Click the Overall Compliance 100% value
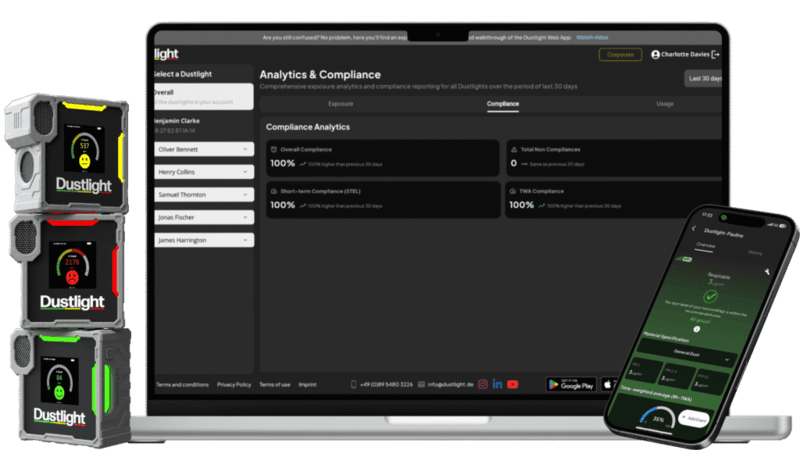Image resolution: width=800 pixels, height=450 pixels. 282,163
